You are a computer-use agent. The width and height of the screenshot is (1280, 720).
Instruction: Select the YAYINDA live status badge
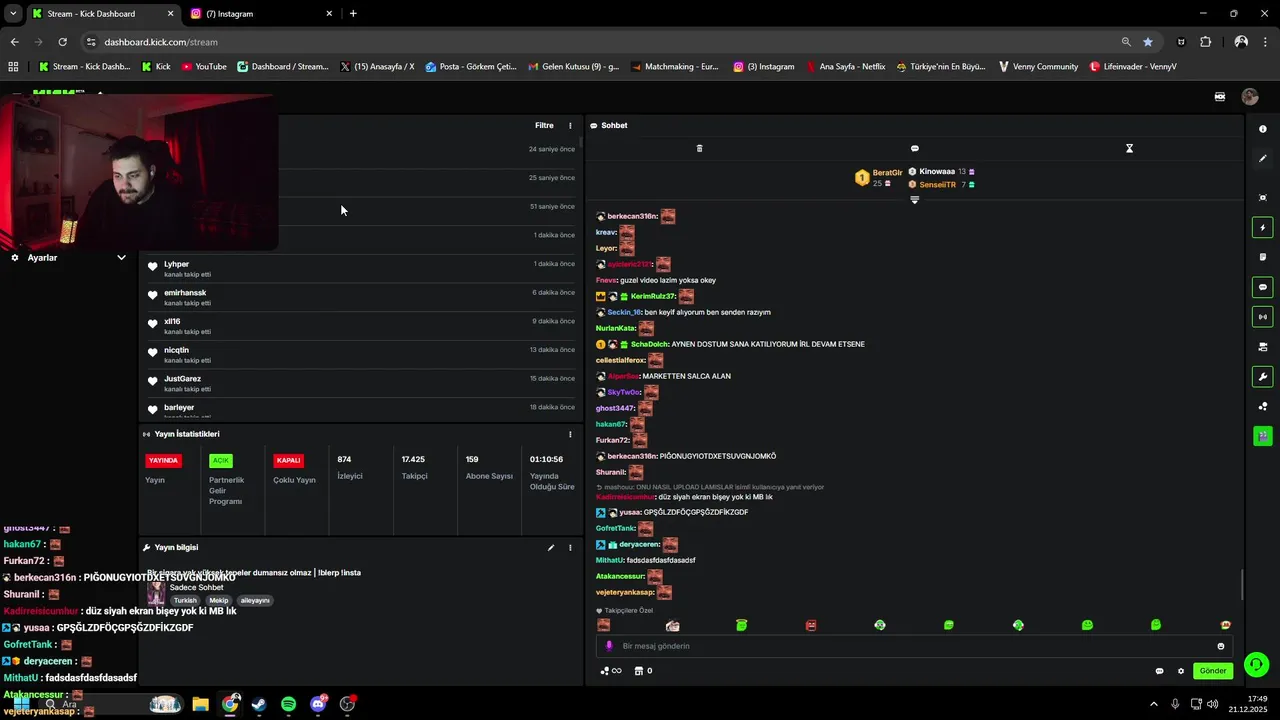point(163,461)
